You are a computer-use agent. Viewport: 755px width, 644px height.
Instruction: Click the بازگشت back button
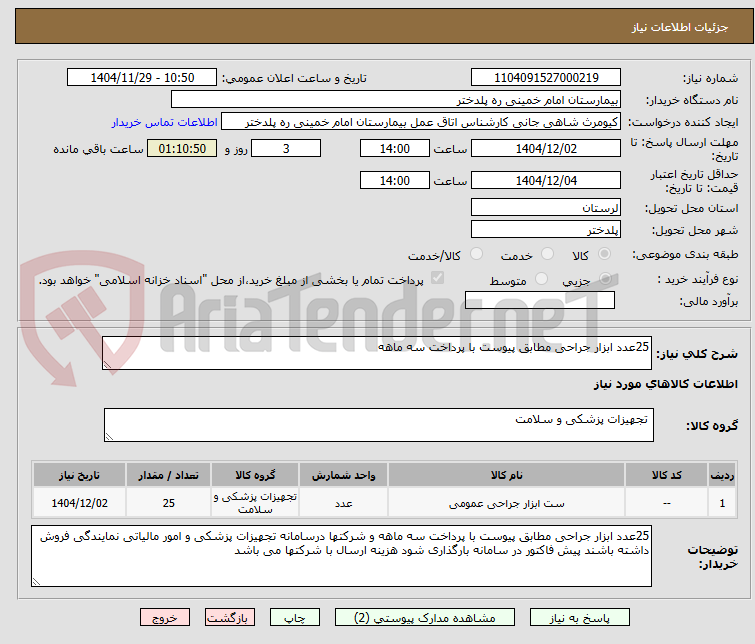point(230,618)
